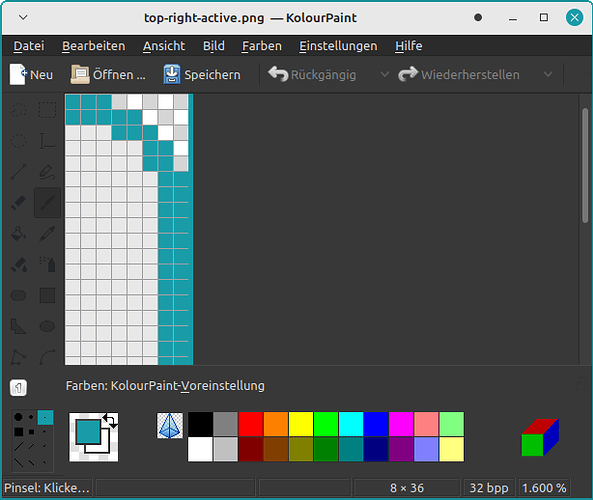593x500 pixels.
Task: Pick the bright yellow color swatch
Action: tap(301, 424)
